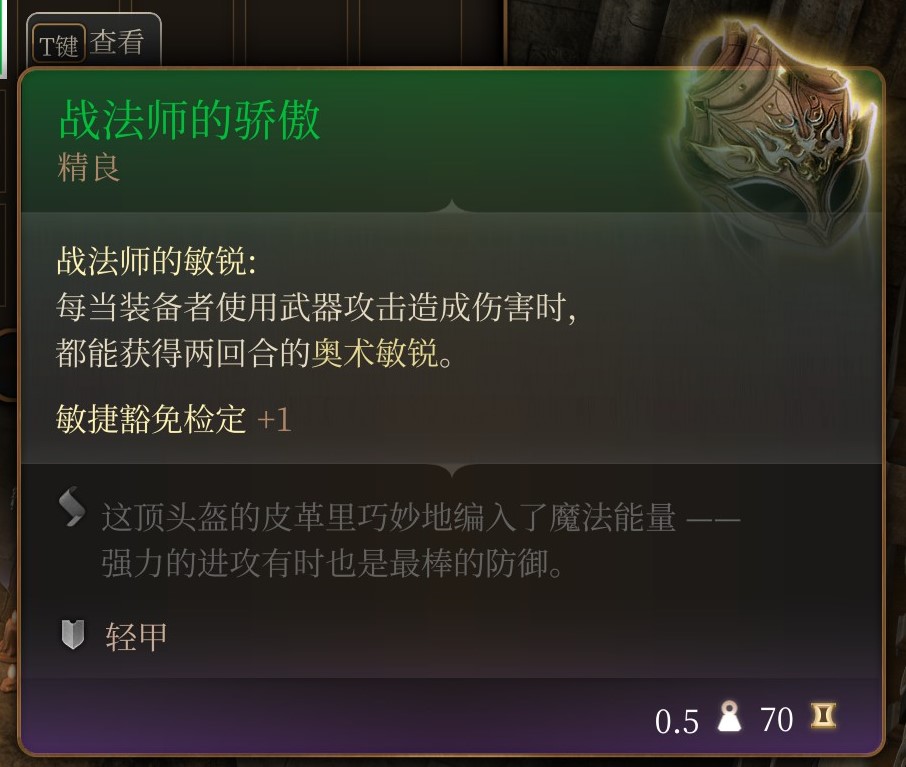Screen dimensions: 906x767
Task: Click the light armor shield icon
Action: (73, 634)
